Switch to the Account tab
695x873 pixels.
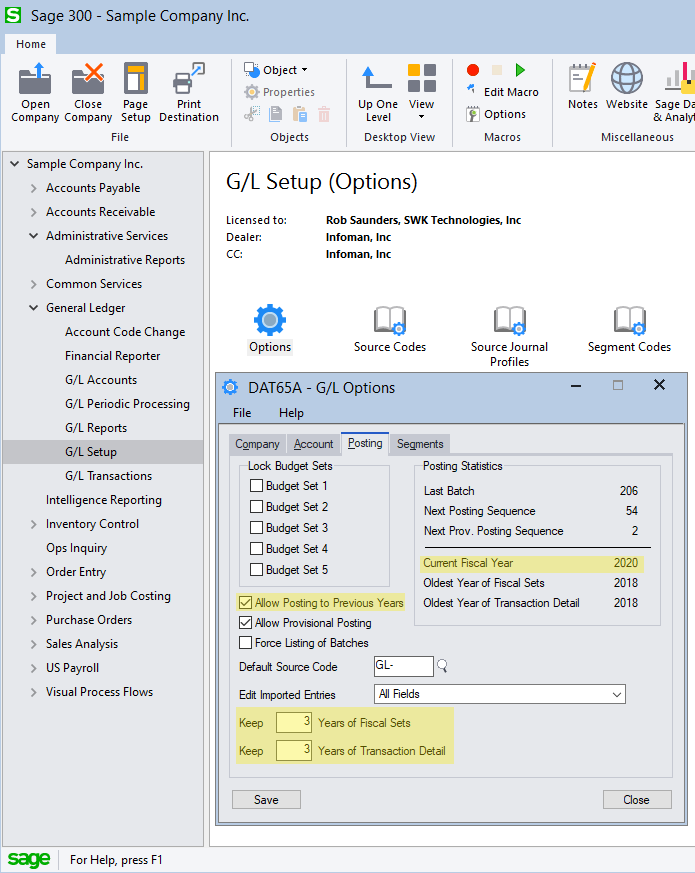click(x=313, y=444)
